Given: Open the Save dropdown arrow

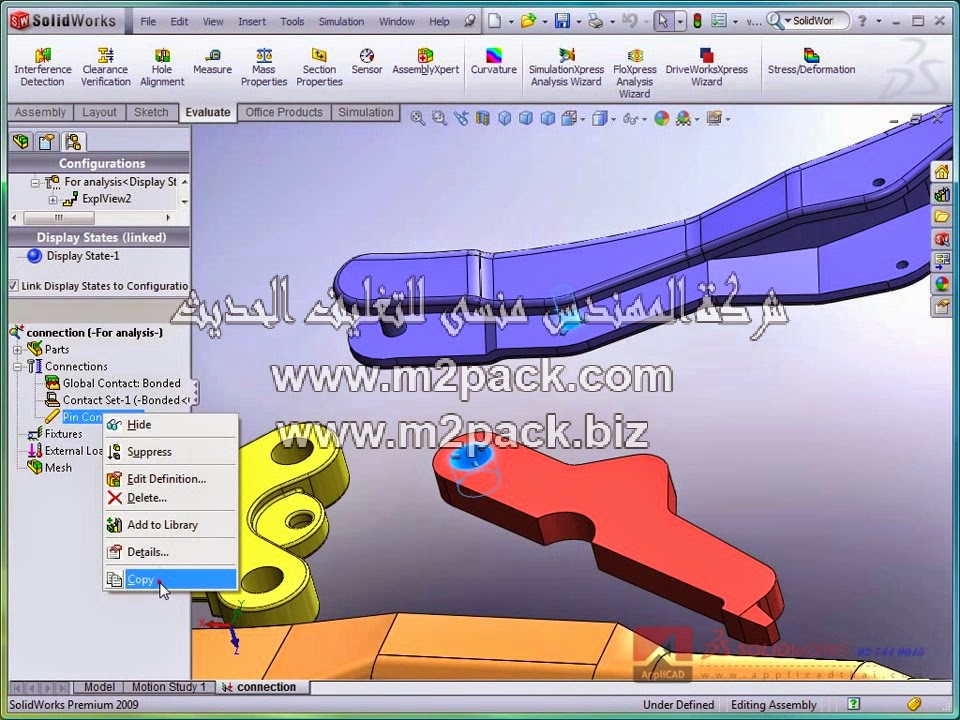Looking at the screenshot, I should pos(578,22).
